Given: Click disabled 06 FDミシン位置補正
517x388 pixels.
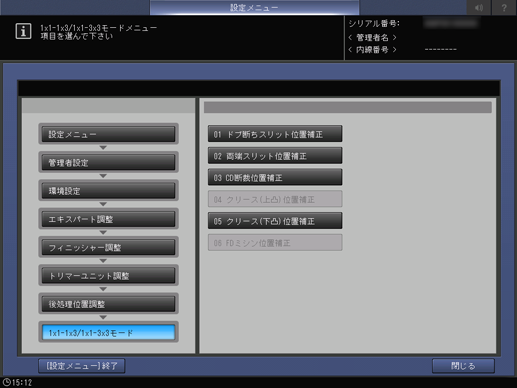Looking at the screenshot, I should (x=275, y=242).
